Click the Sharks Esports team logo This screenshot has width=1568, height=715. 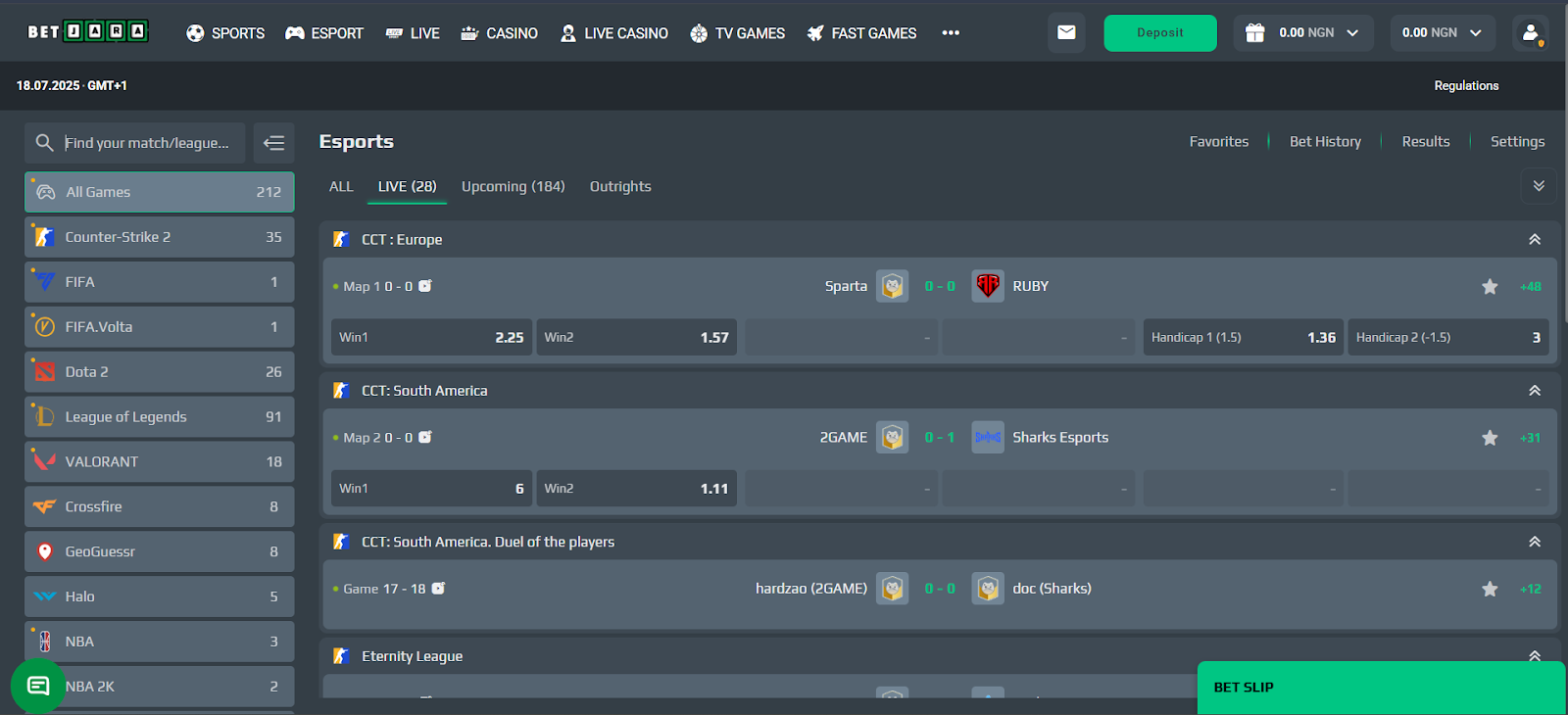pos(988,437)
